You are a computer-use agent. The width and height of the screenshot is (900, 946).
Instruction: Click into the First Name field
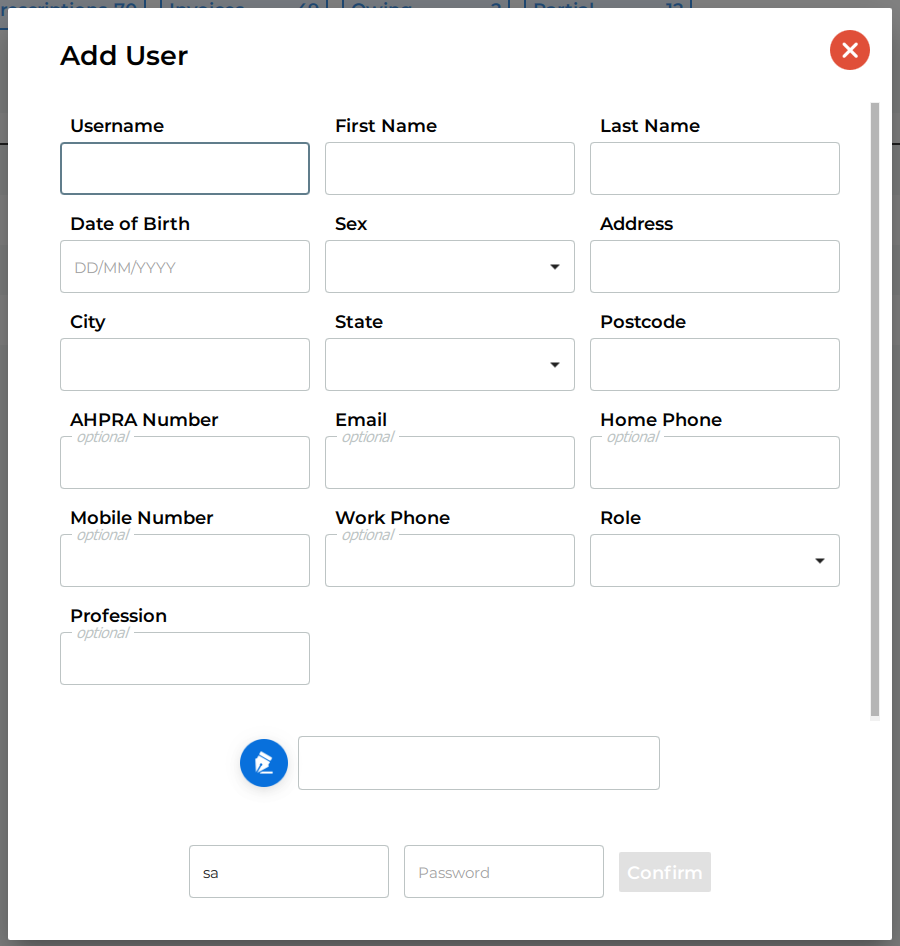(449, 169)
